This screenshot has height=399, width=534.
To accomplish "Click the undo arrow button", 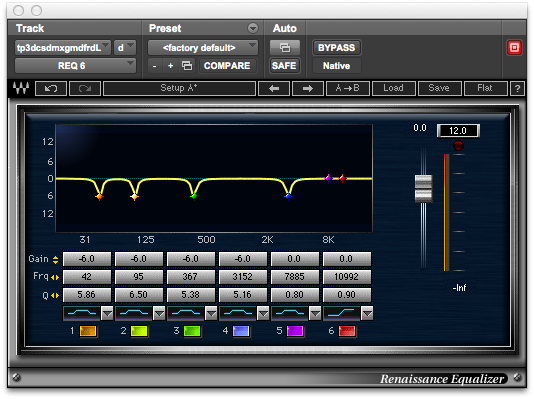I will click(51, 89).
